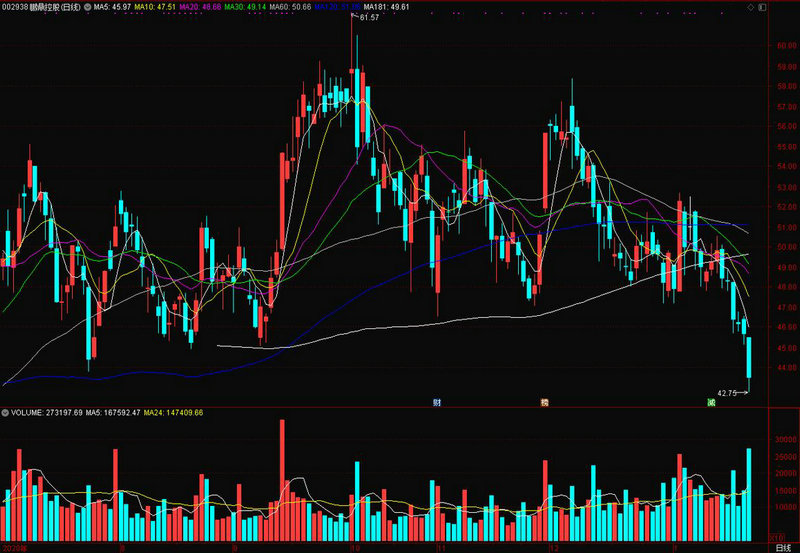
Task: Click the tallest red volume bar
Action: coord(283,482)
